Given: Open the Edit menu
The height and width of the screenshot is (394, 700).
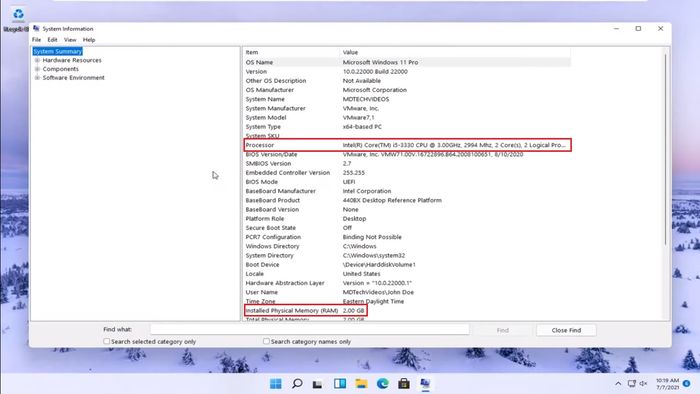Looking at the screenshot, I should click(x=52, y=40).
